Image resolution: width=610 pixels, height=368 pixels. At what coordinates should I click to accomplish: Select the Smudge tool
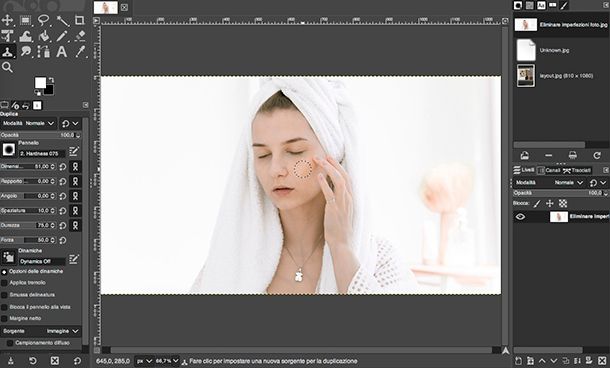[26, 52]
